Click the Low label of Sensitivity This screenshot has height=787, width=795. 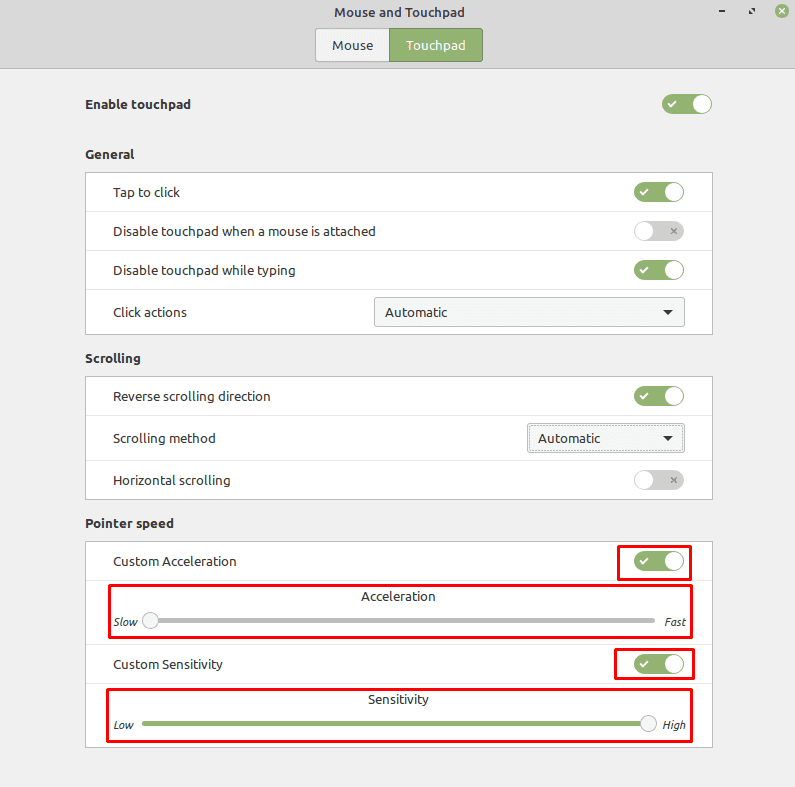[123, 725]
